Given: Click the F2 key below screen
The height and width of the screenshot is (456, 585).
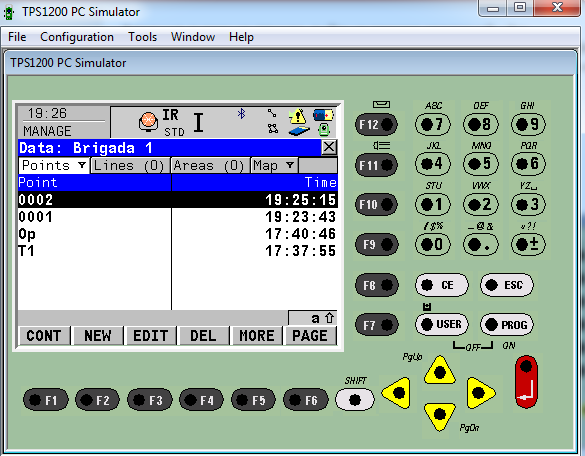Looking at the screenshot, I should tap(97, 400).
